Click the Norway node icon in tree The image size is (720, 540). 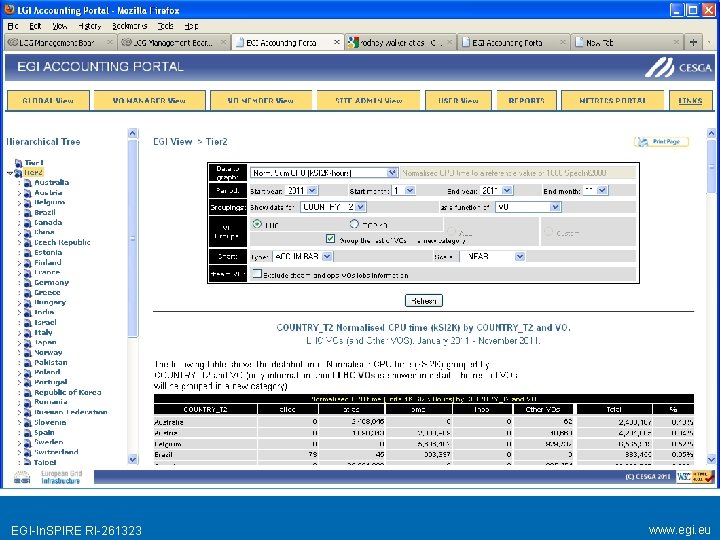(x=28, y=353)
